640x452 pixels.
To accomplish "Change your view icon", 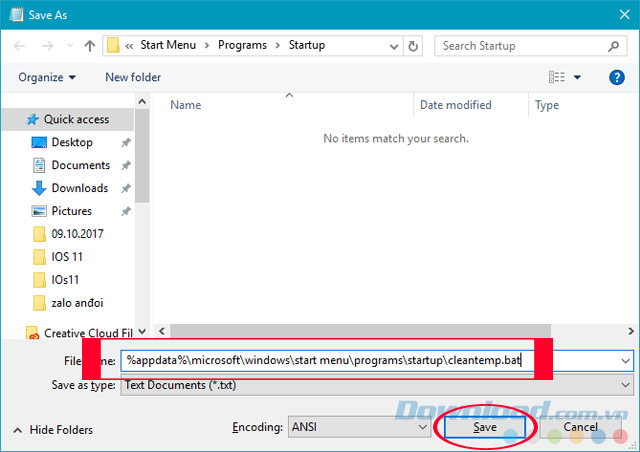I will pos(557,77).
